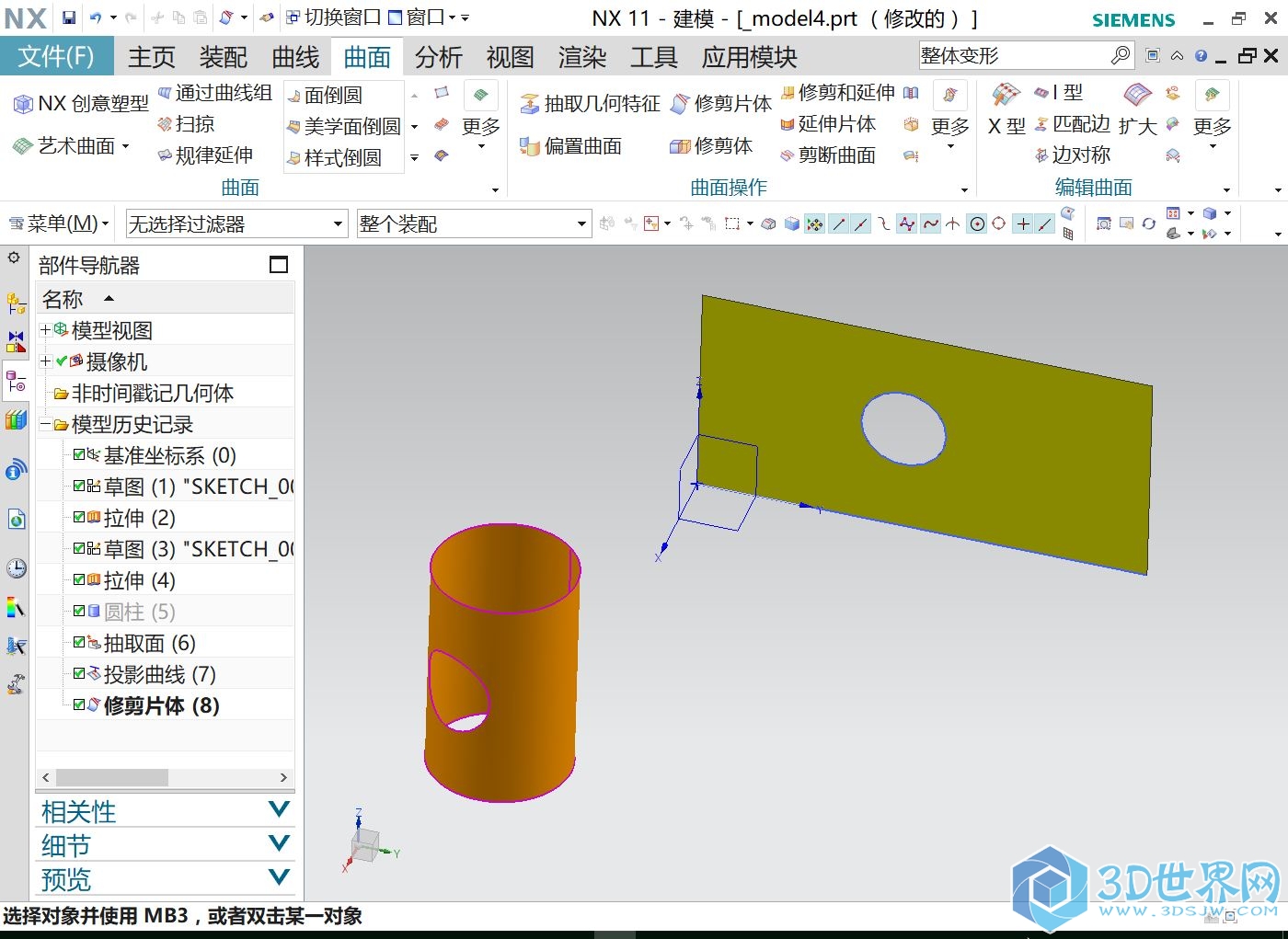Image resolution: width=1288 pixels, height=939 pixels.
Task: Expand the 模型视图 tree node
Action: click(x=45, y=329)
